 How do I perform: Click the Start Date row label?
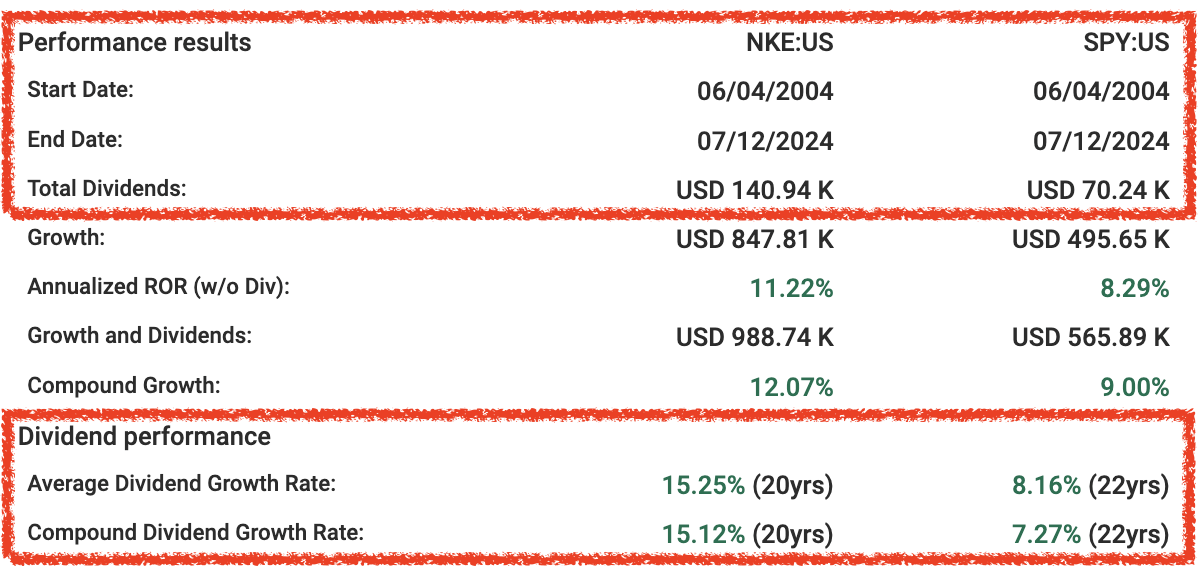pyautogui.click(x=81, y=90)
